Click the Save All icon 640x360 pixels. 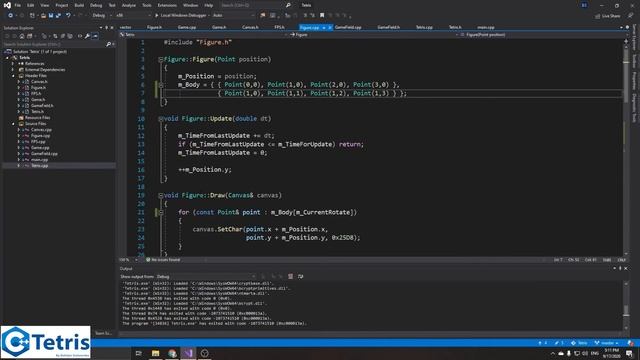(58, 16)
